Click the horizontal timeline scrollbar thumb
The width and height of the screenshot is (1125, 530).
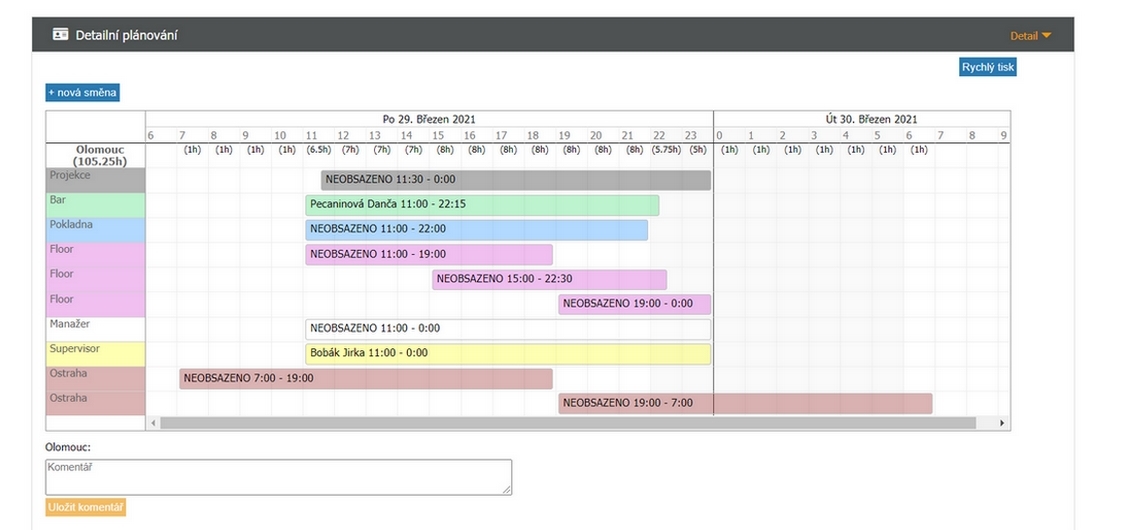(x=567, y=423)
